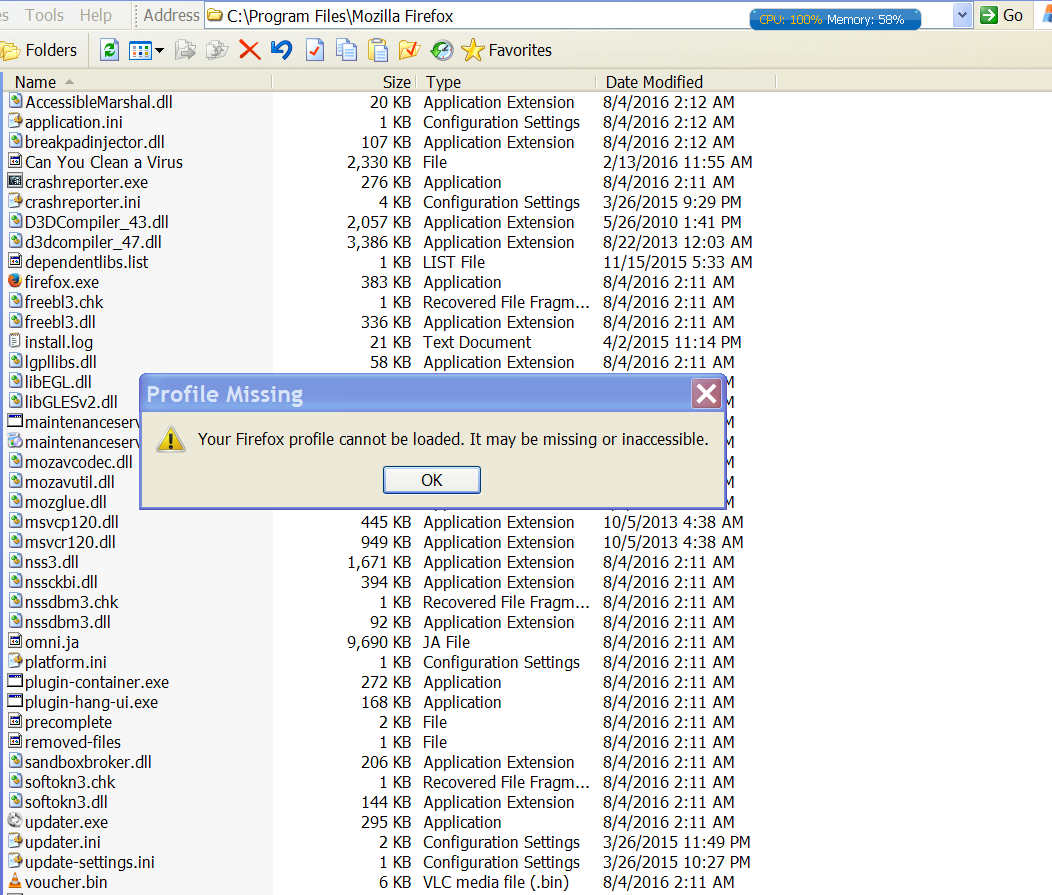Open the Help menu
Screen dimensions: 1052x895
(x=95, y=15)
